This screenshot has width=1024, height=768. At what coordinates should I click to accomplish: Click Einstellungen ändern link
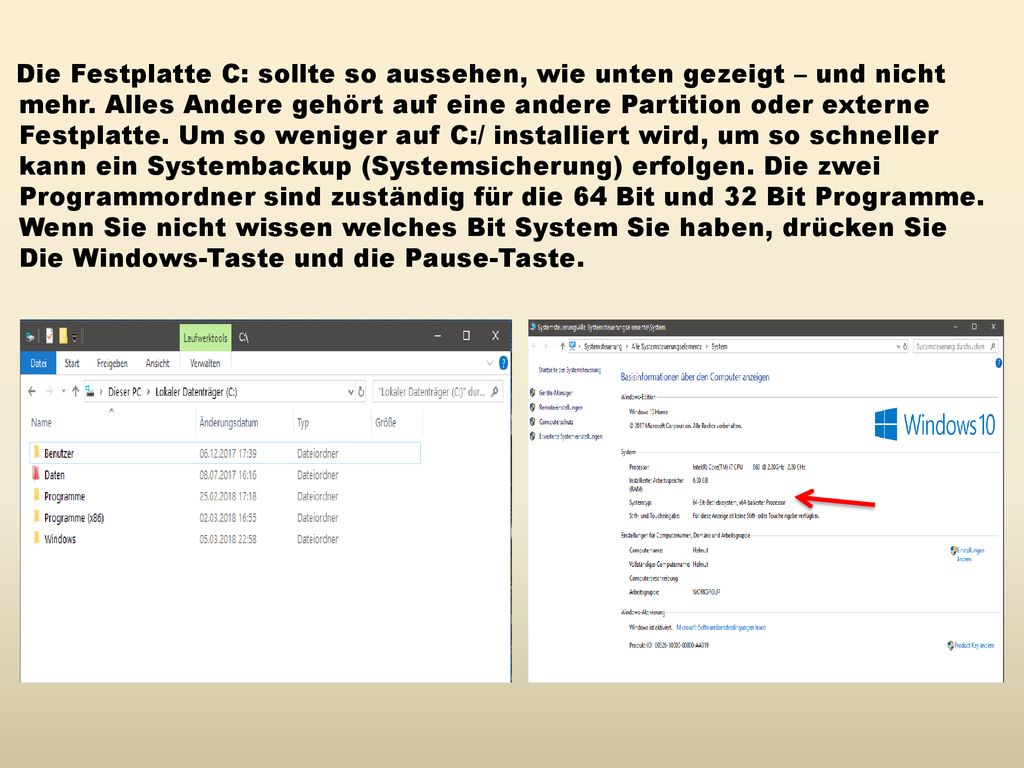tap(970, 554)
